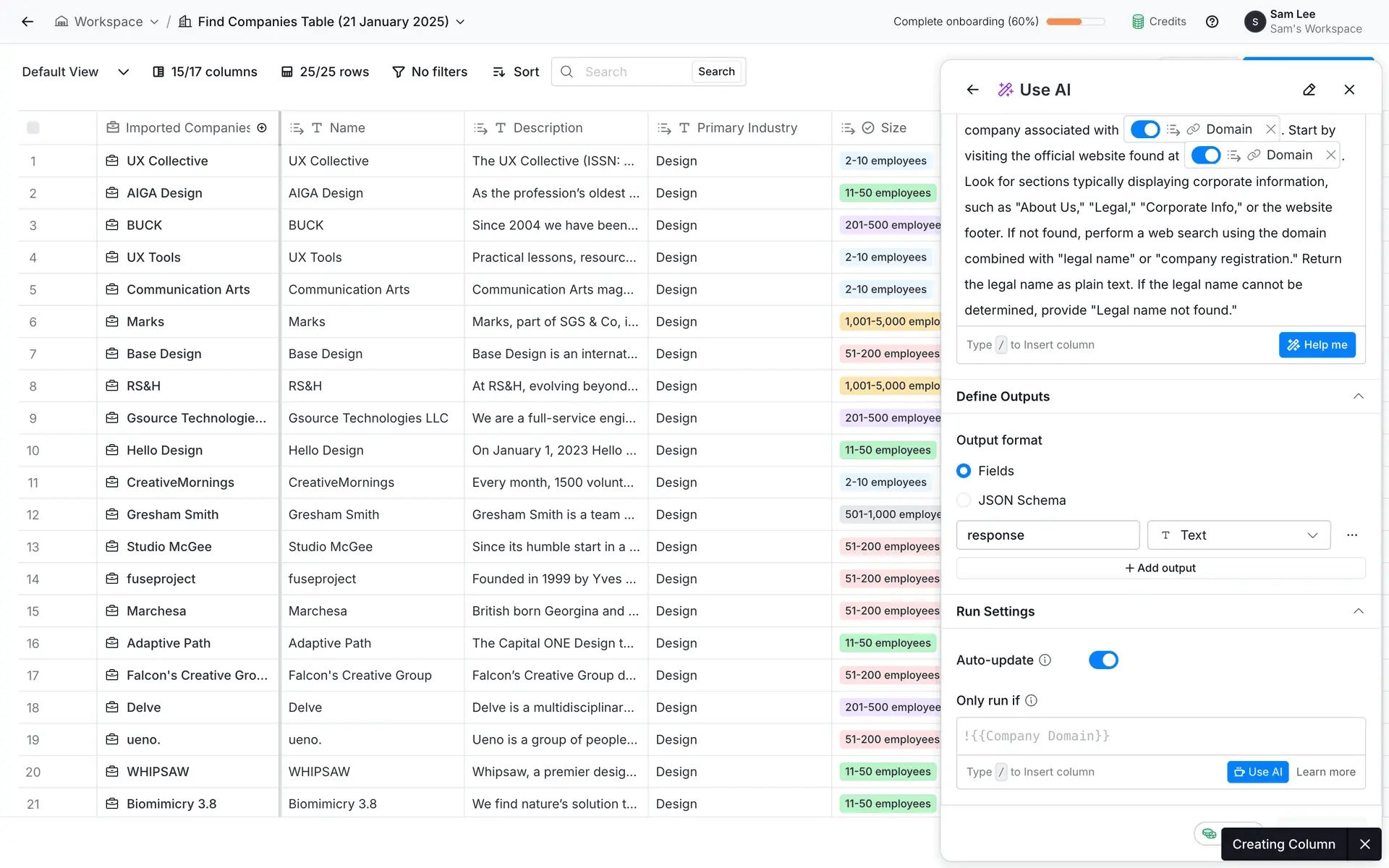Screen dimensions: 1389x868
Task: Open the No filters menu
Action: [x=430, y=72]
